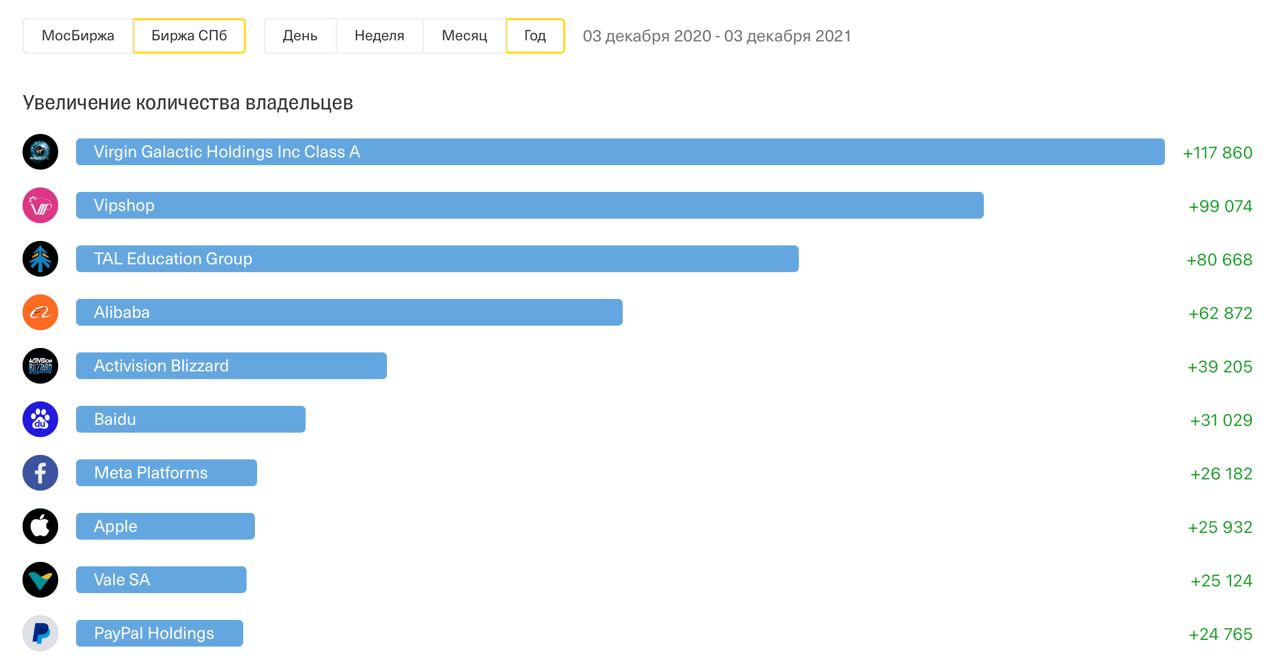1280x668 pixels.
Task: Open the Virgin Galactic Holdings bar
Action: click(x=620, y=152)
